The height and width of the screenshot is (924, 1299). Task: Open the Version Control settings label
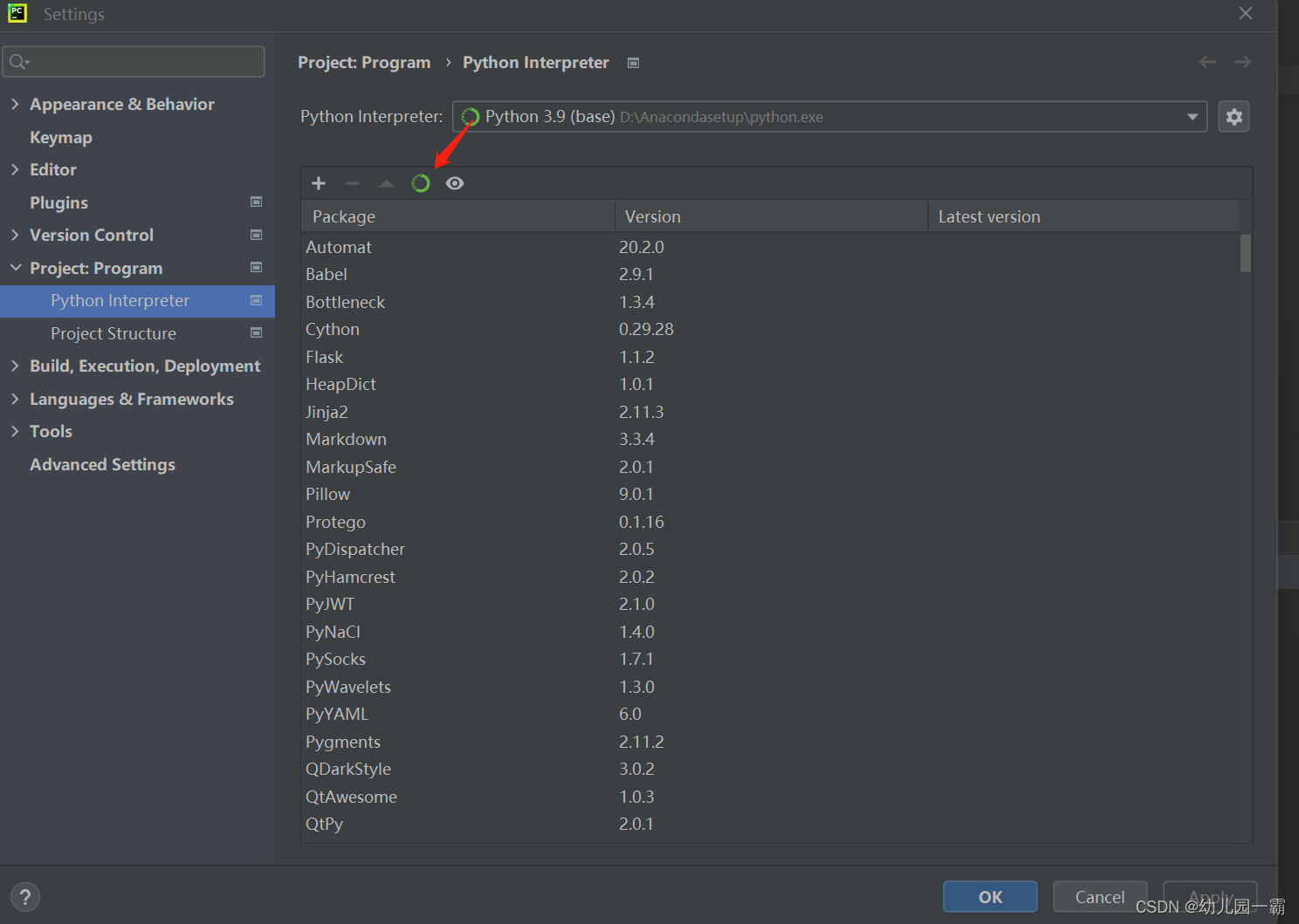[x=92, y=235]
